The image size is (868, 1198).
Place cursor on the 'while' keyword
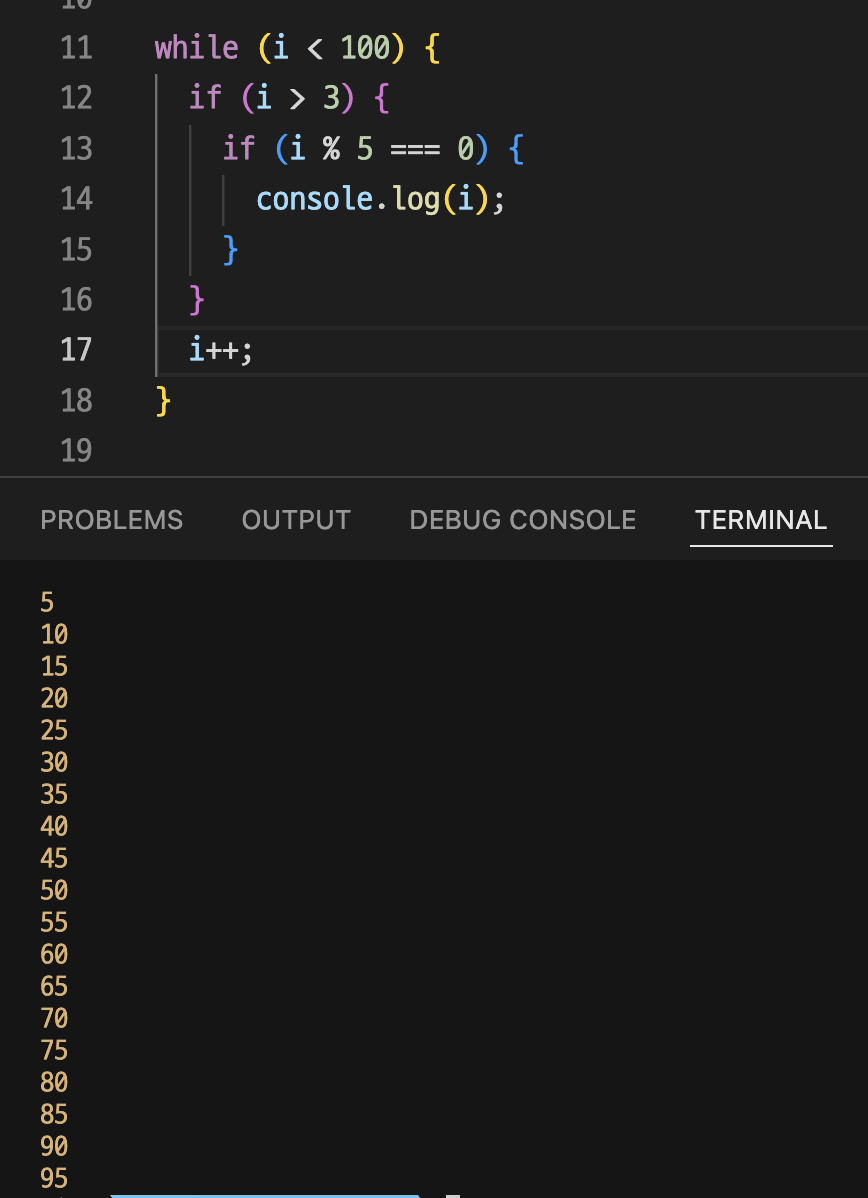(196, 48)
